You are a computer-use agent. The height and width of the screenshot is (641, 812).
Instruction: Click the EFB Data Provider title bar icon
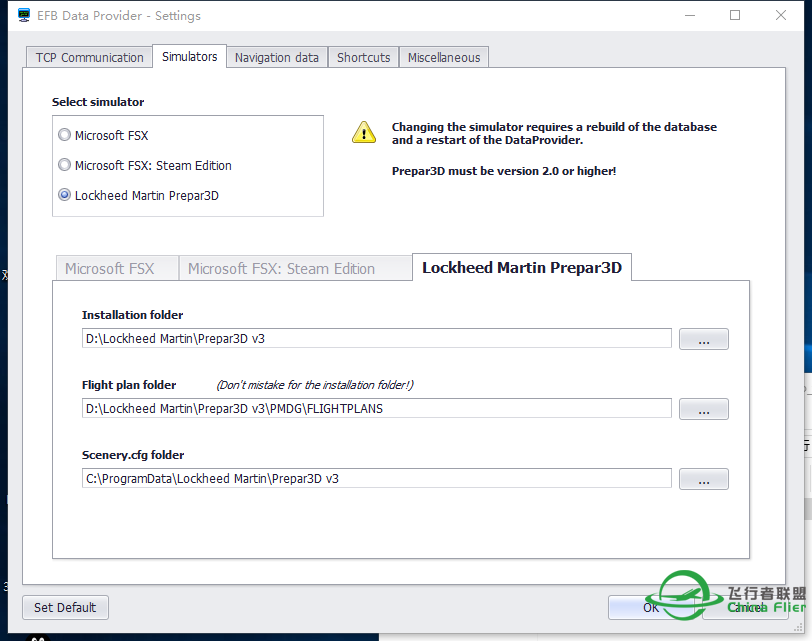coord(24,15)
